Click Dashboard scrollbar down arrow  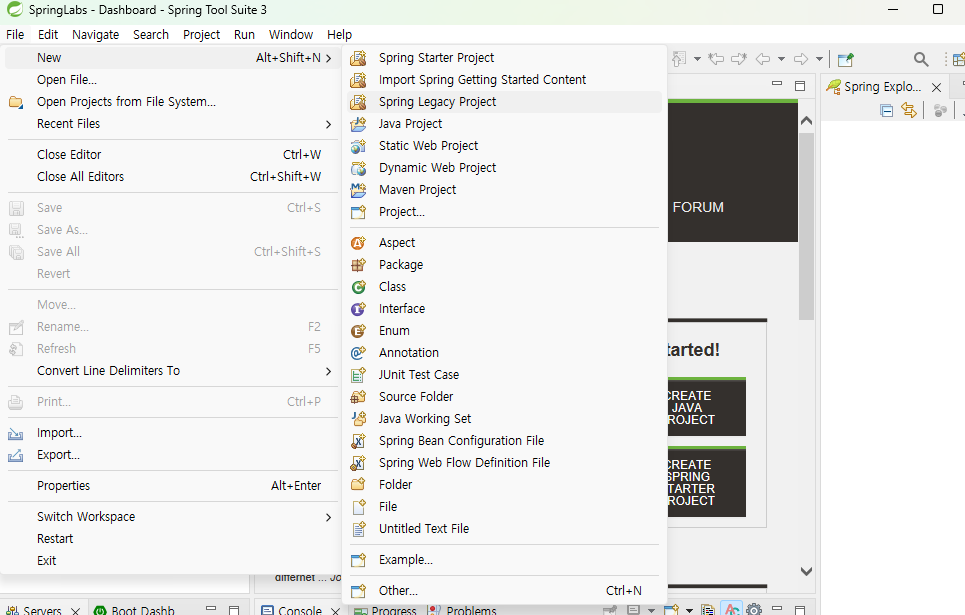(x=806, y=571)
